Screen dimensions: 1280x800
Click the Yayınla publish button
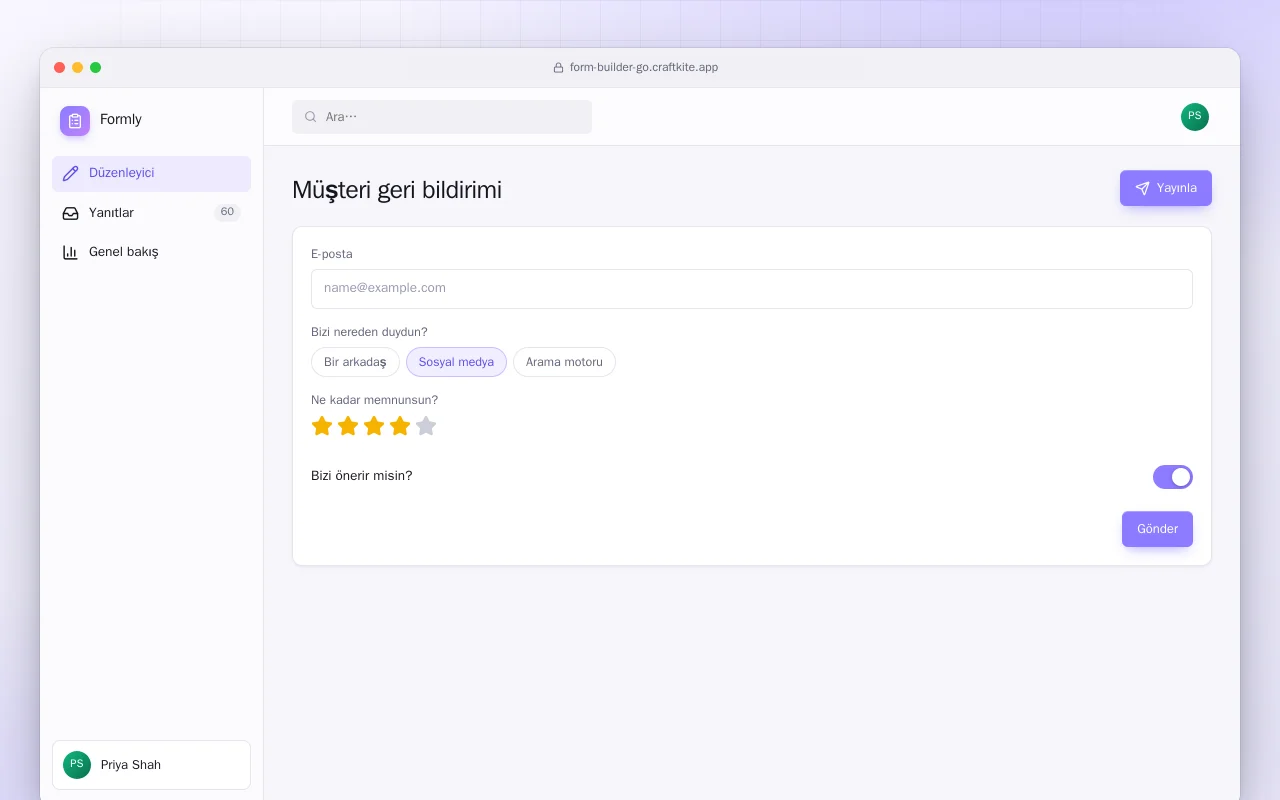pos(1166,188)
